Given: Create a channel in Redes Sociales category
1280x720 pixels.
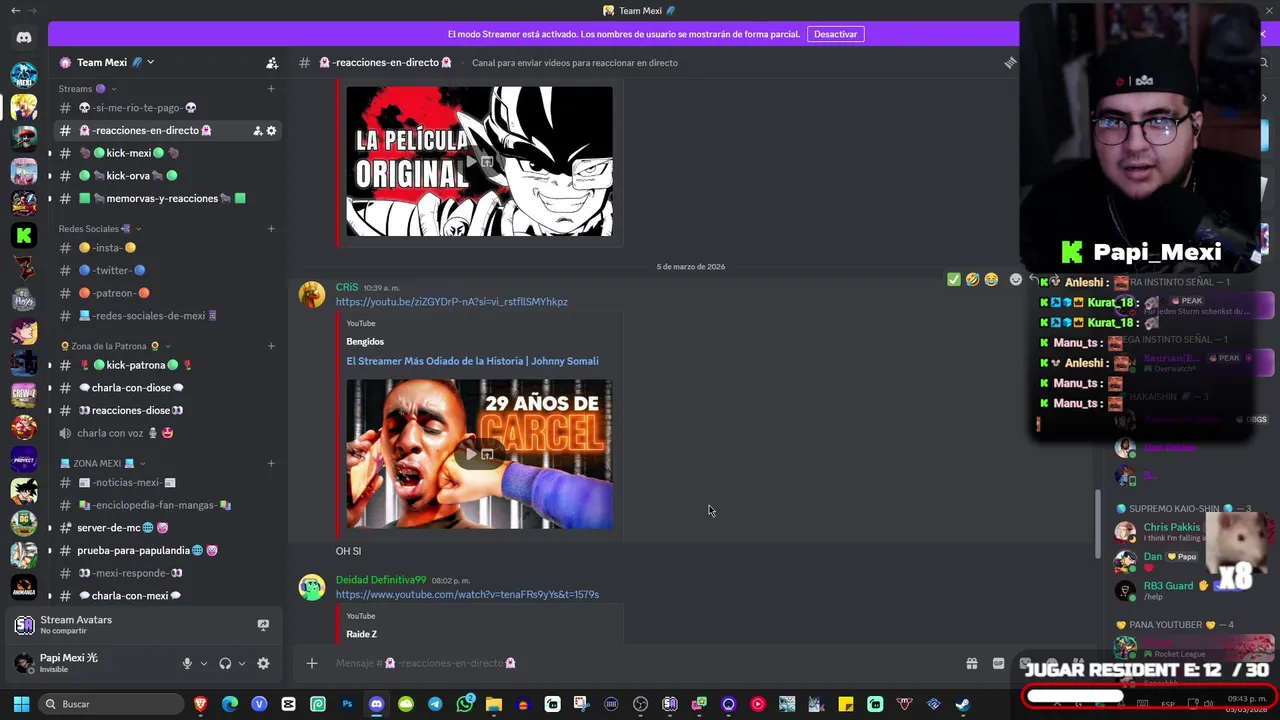Looking at the screenshot, I should tap(271, 229).
